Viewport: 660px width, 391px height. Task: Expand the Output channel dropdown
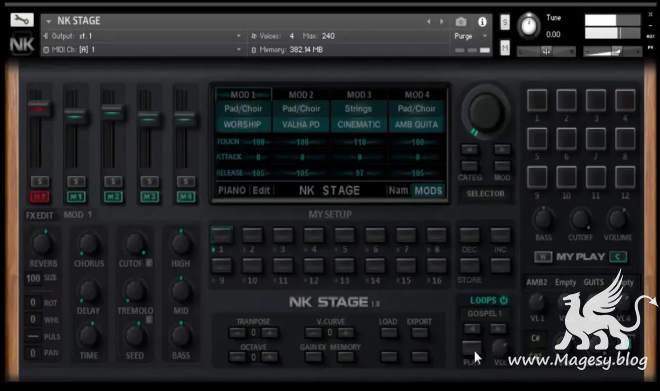click(239, 36)
